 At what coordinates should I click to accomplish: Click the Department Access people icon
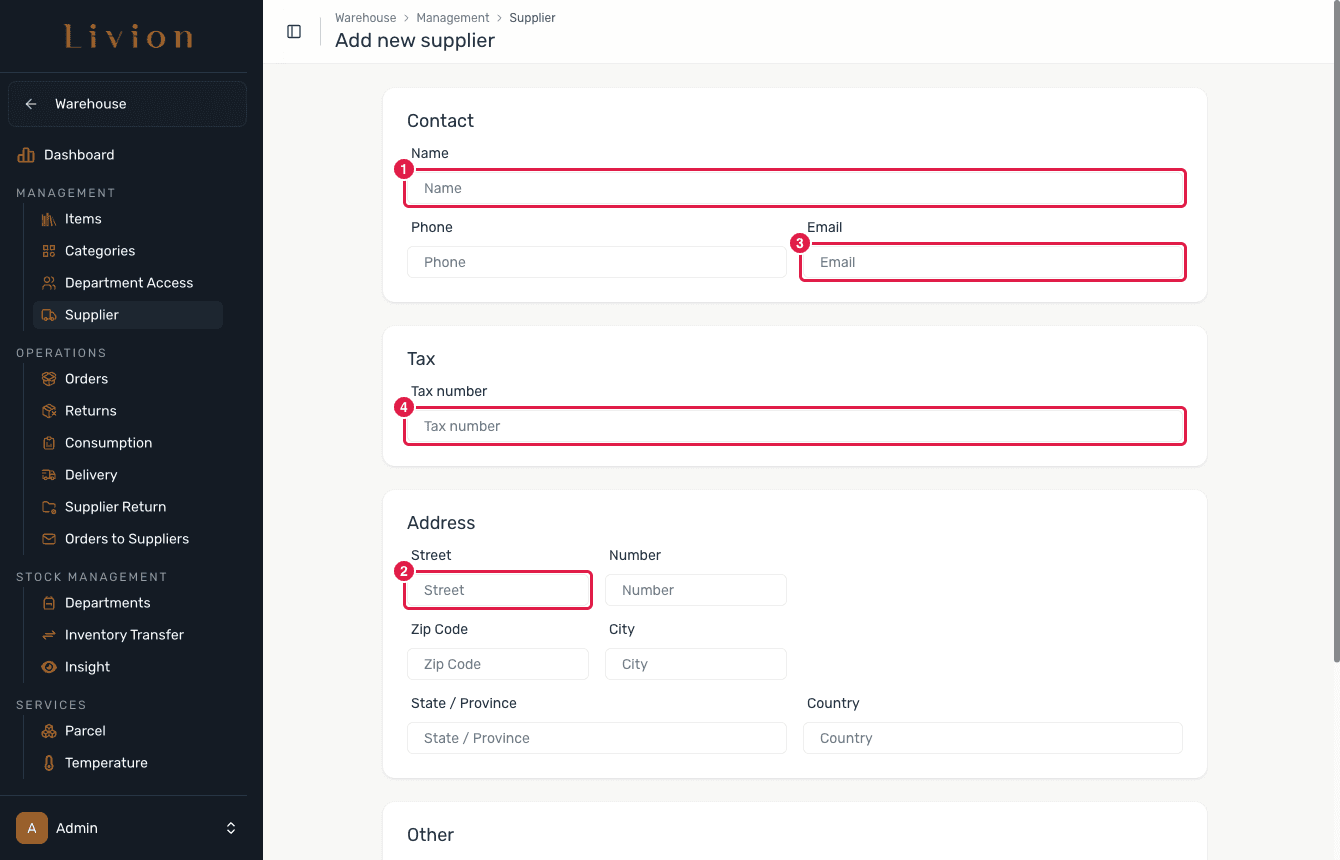pyautogui.click(x=48, y=283)
